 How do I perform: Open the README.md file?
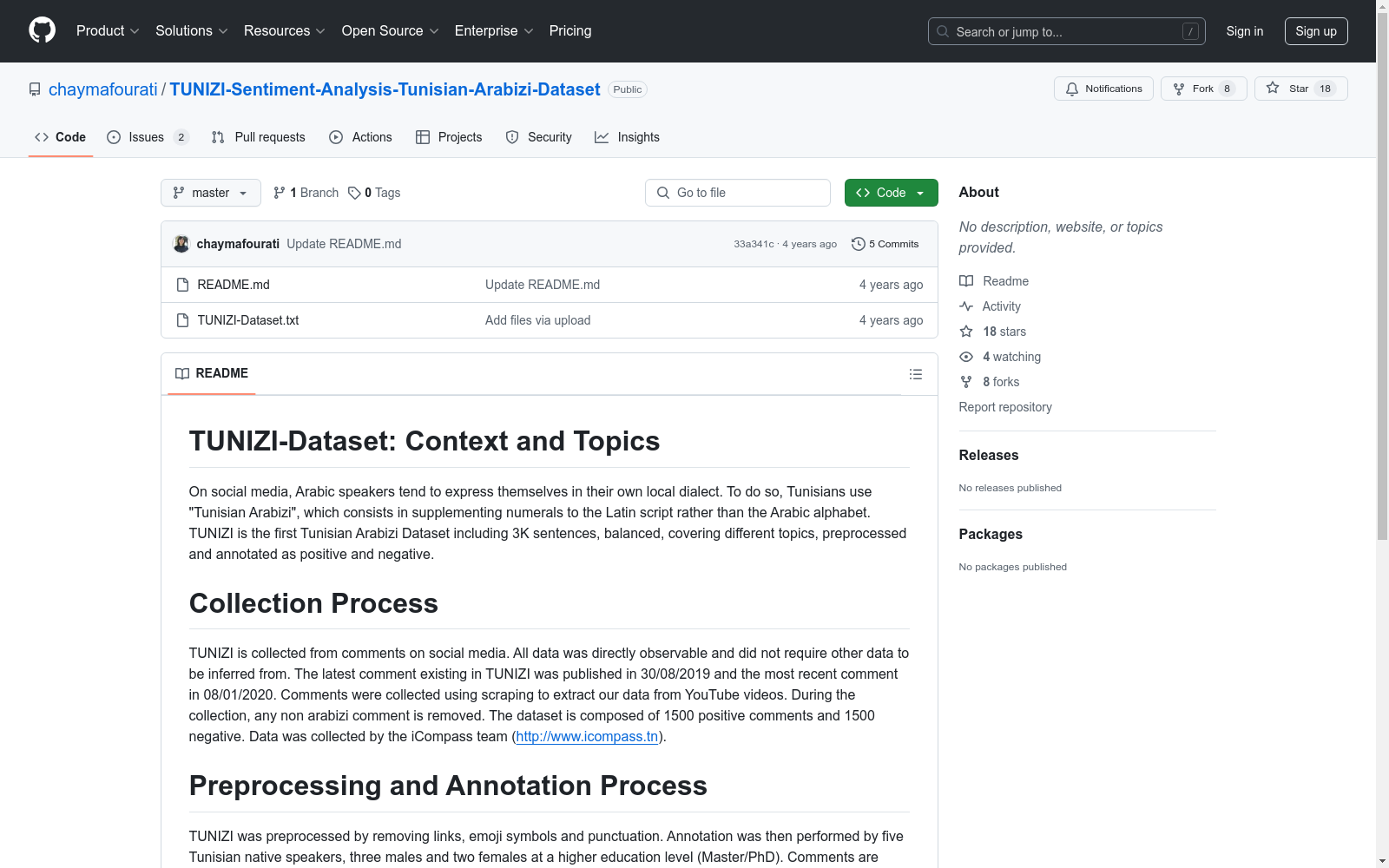pyautogui.click(x=234, y=285)
